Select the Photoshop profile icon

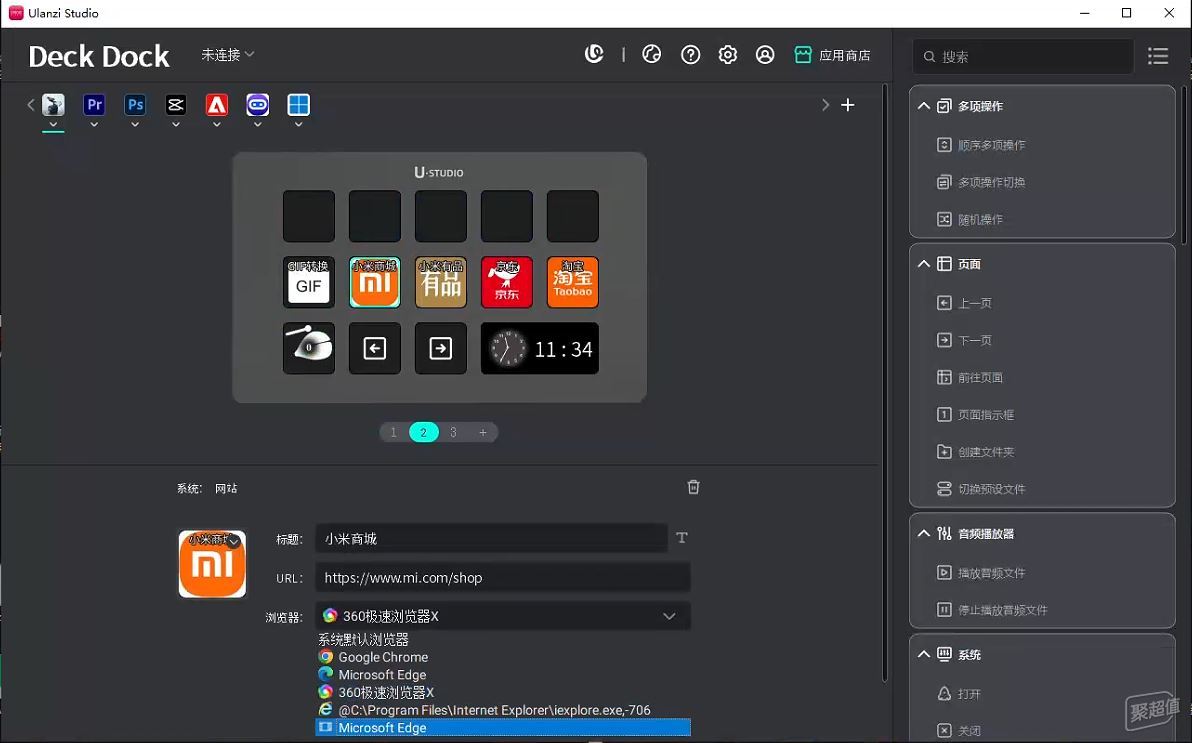pos(135,105)
